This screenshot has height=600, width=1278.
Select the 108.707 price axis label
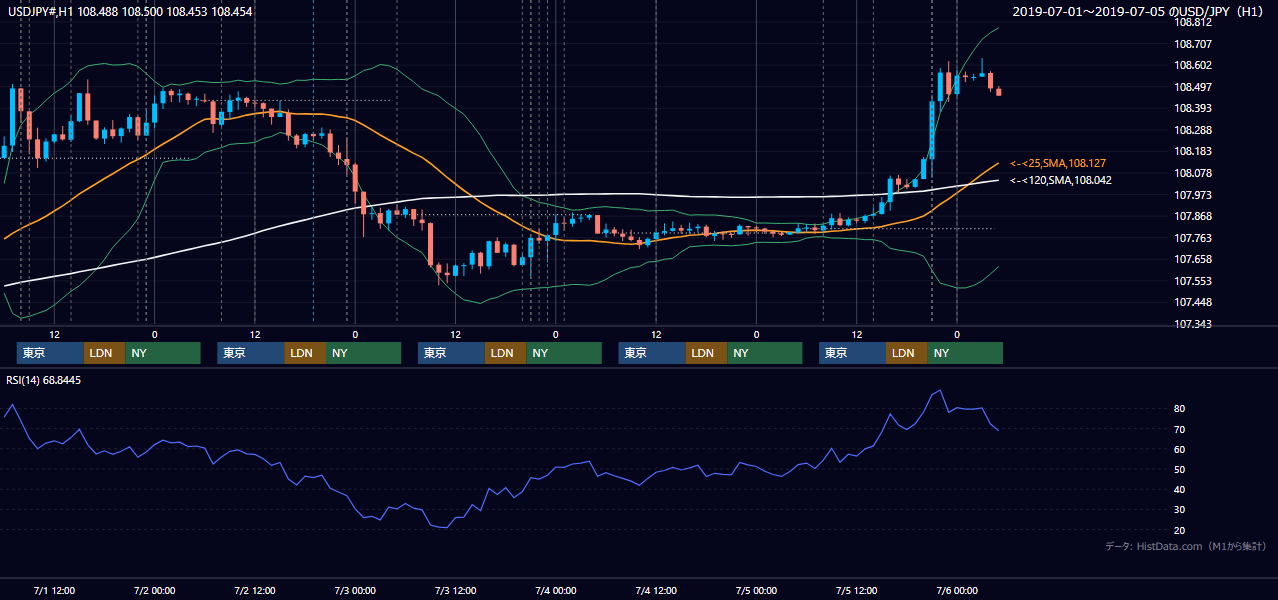point(1193,44)
